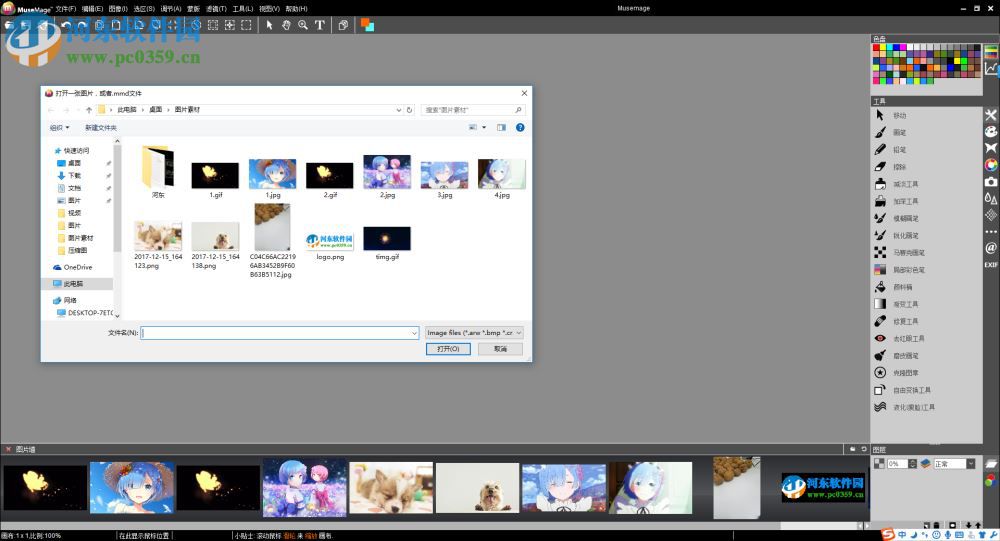Click the hand pan tool in the top toolbar

pos(286,25)
